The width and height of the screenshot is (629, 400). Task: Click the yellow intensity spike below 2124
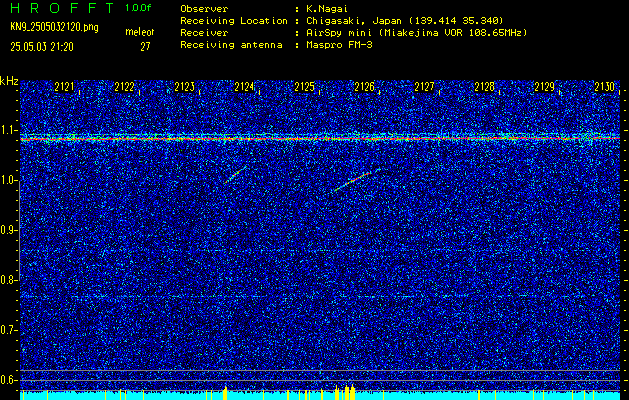tap(225, 393)
